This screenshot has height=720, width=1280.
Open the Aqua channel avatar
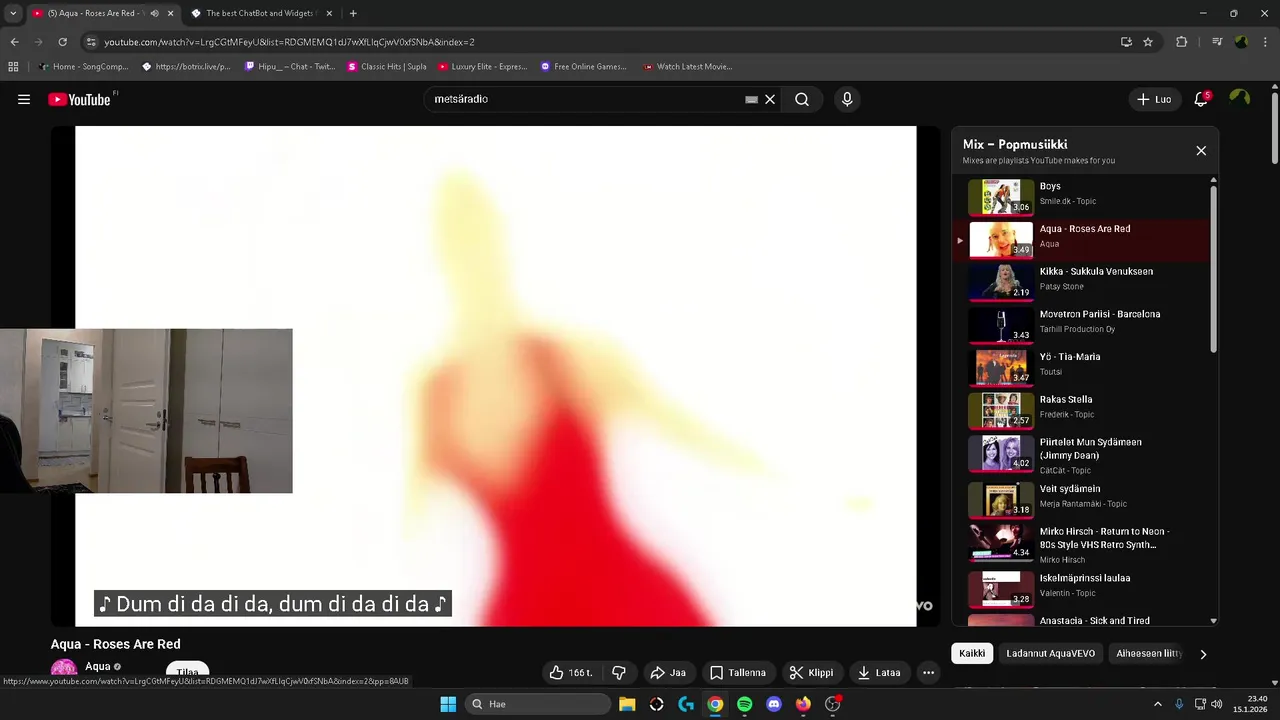click(x=64, y=672)
